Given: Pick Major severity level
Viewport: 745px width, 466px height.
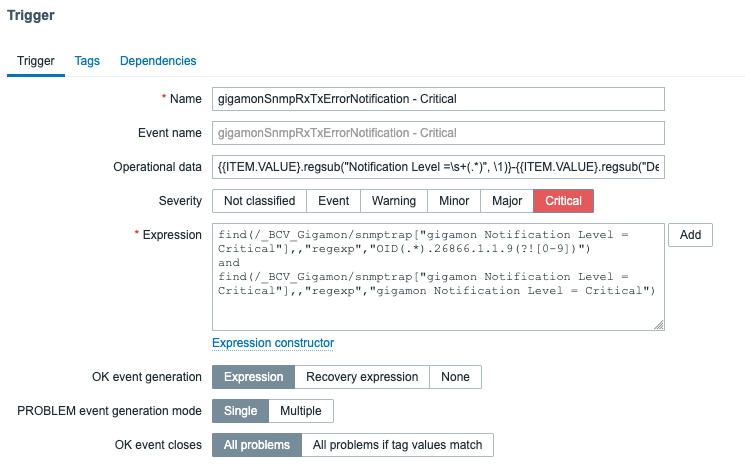Looking at the screenshot, I should coord(507,201).
